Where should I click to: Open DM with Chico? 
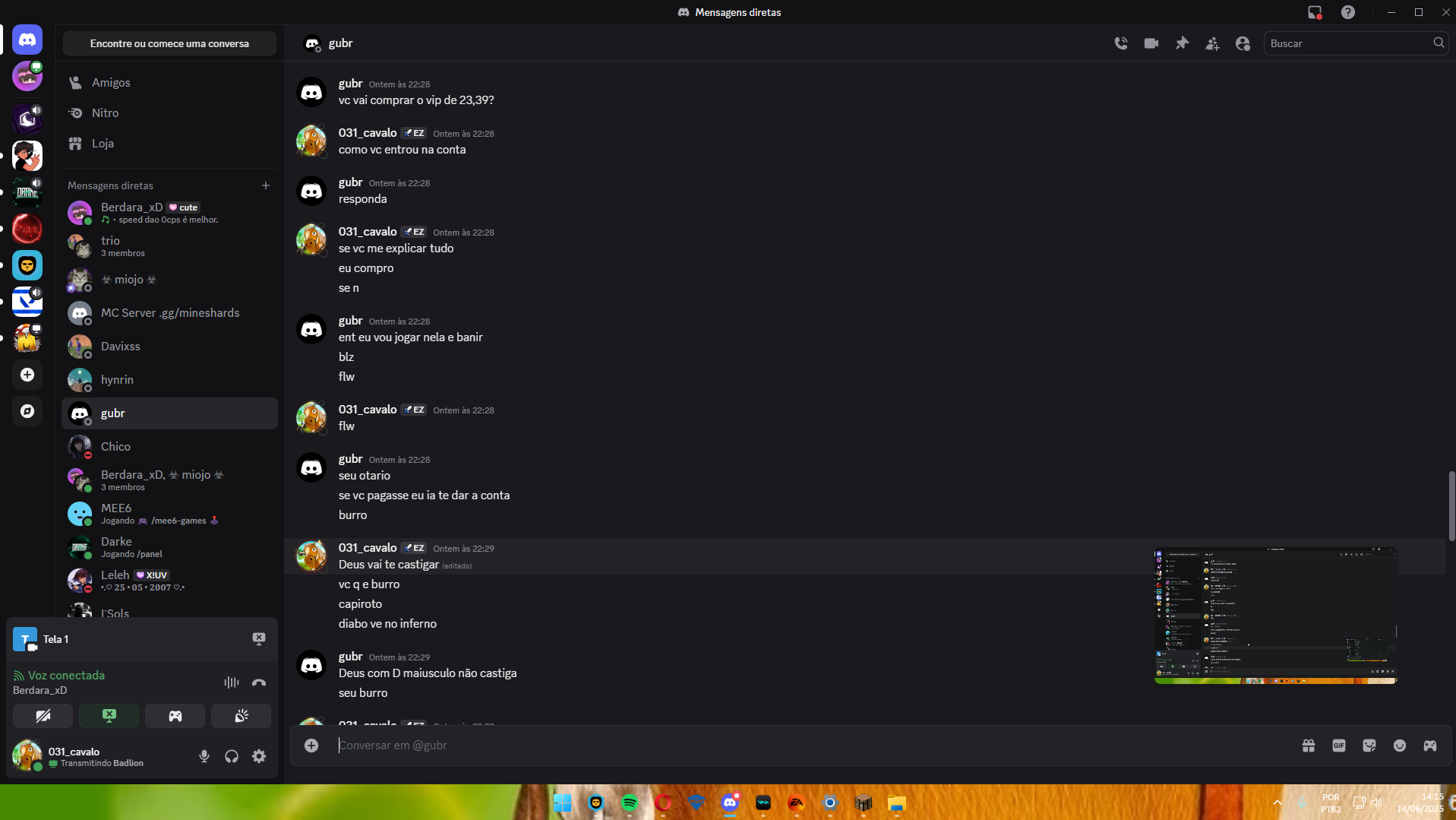(169, 447)
